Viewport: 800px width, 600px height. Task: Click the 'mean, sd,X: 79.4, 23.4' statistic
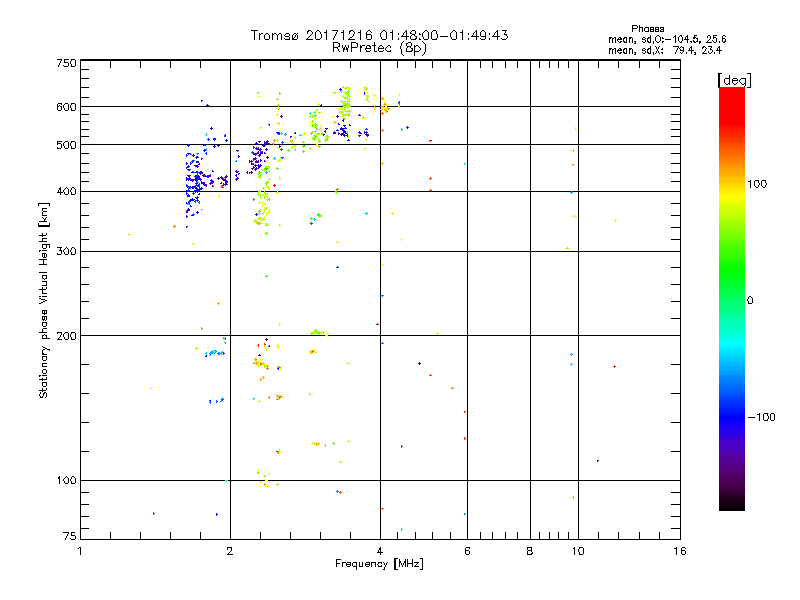[665, 50]
